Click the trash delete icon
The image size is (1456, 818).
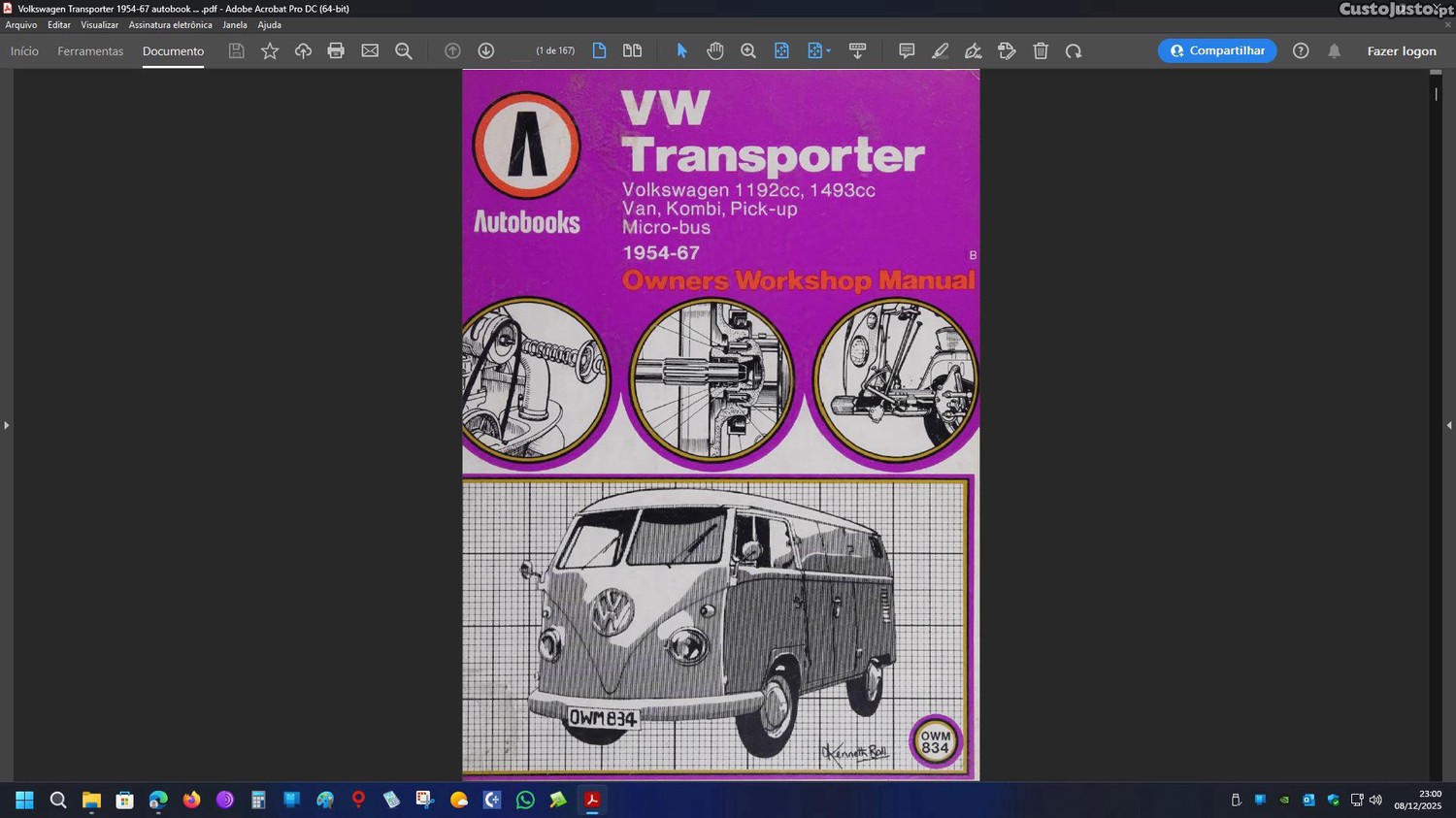point(1041,51)
